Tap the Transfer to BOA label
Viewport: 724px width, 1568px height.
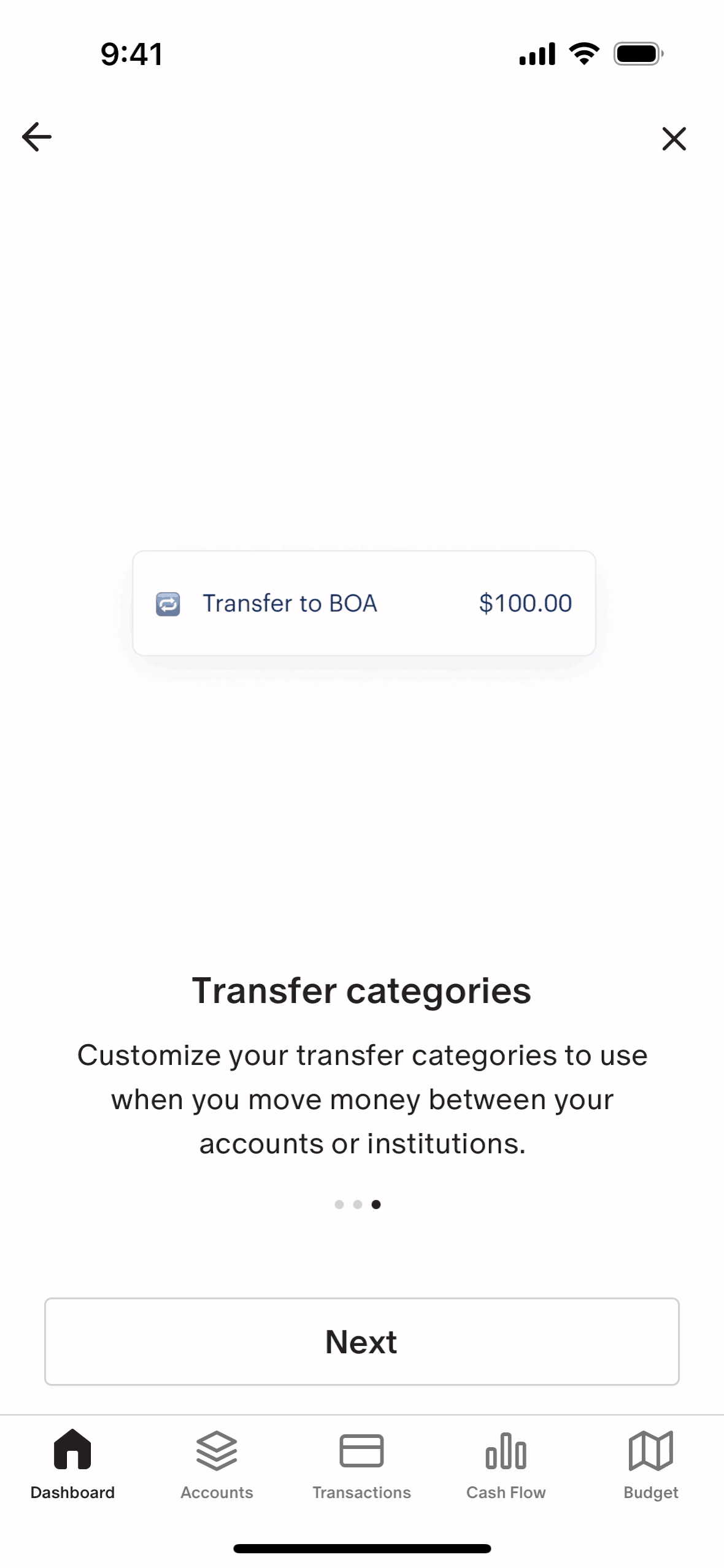[290, 604]
